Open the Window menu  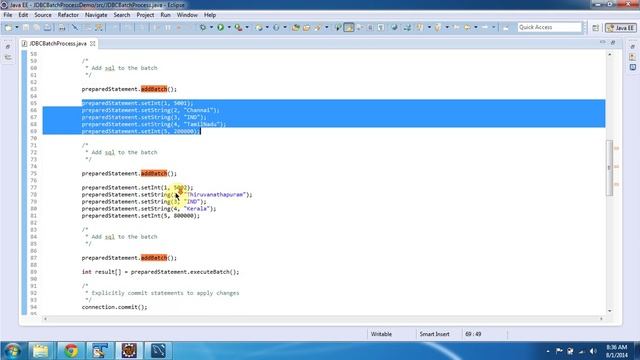[187, 15]
